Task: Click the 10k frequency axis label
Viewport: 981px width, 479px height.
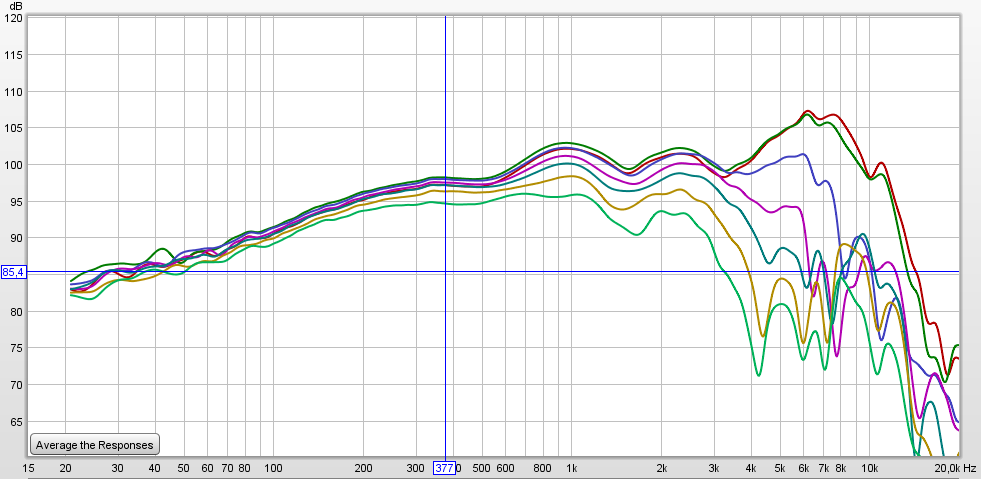Action: (x=870, y=468)
